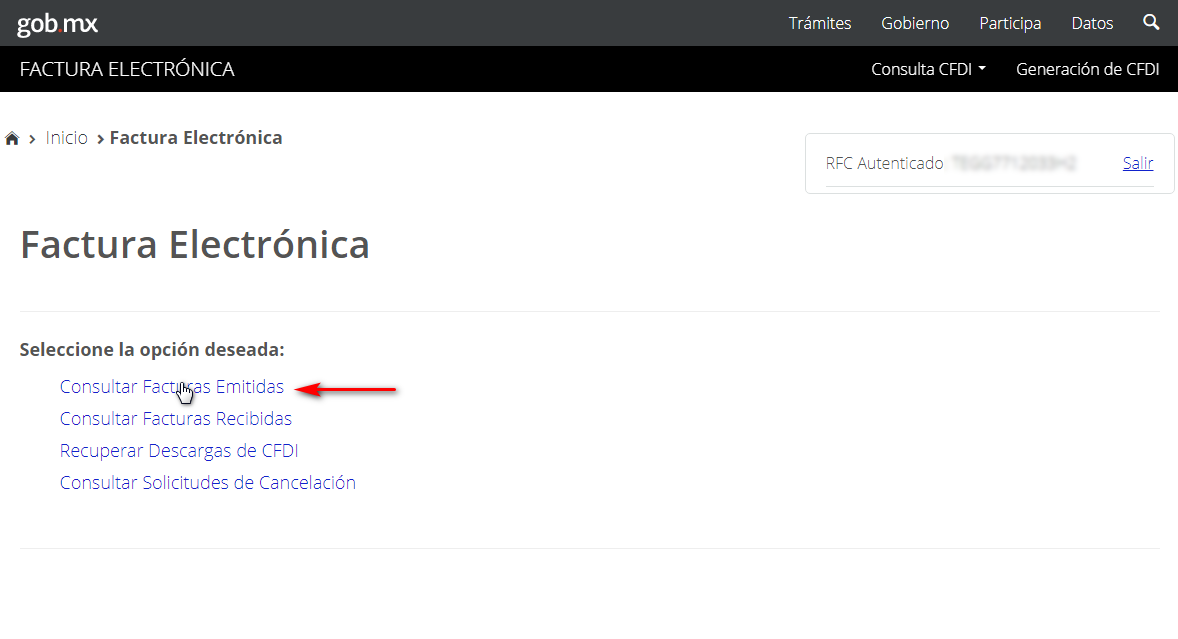Open Datos in the top navigation
The width and height of the screenshot is (1178, 639).
(x=1092, y=23)
